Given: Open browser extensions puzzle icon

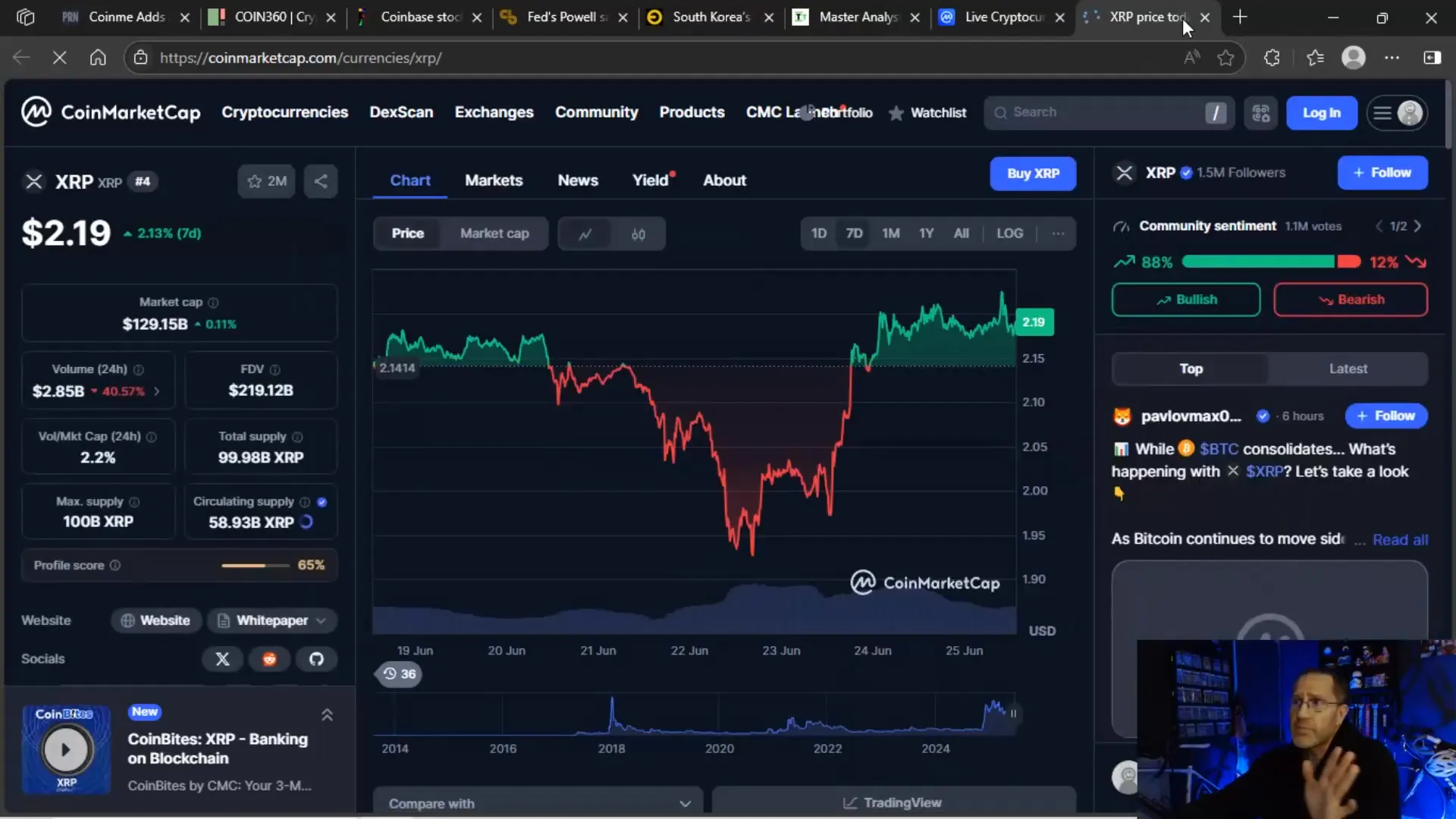Looking at the screenshot, I should [x=1272, y=58].
